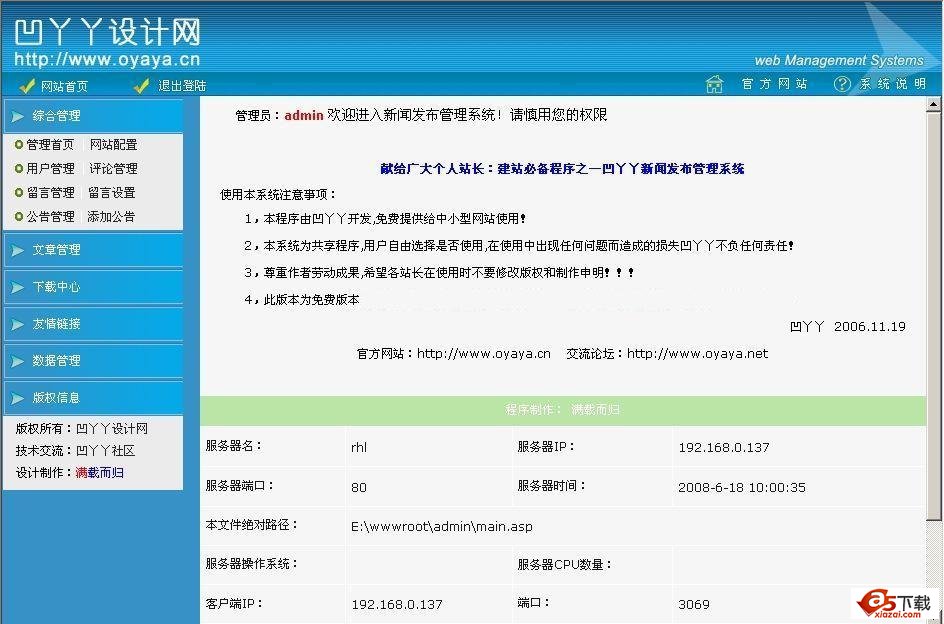Click the checkmark icon beside 网站首页

tap(26, 86)
